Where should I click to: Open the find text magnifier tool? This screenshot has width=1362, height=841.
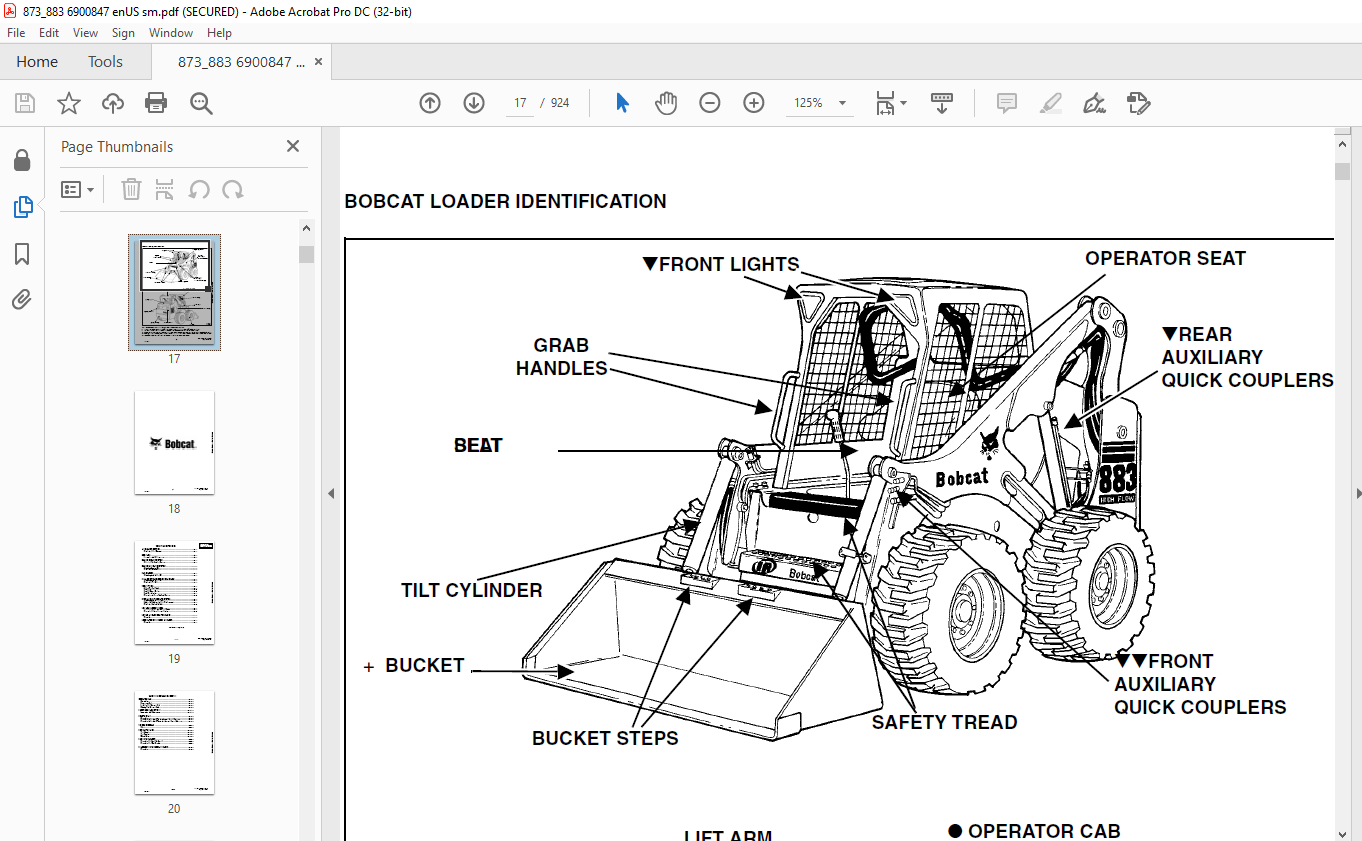click(201, 103)
